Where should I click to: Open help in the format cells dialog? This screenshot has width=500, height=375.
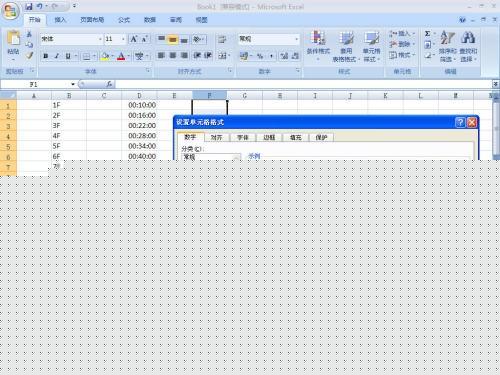[x=460, y=122]
